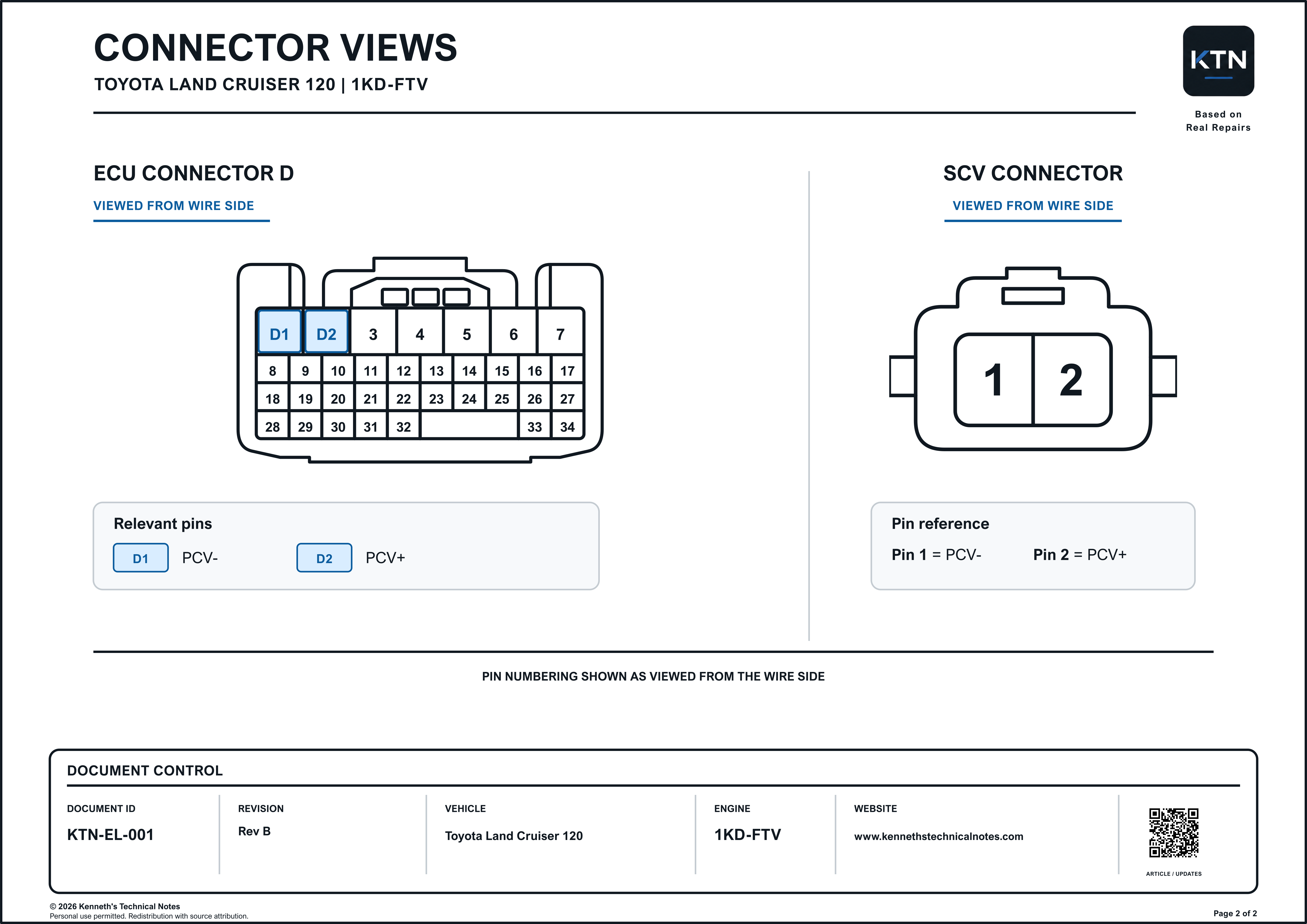
Task: Click the 'Pin 2 = PCV+' reference entry
Action: click(x=1080, y=555)
